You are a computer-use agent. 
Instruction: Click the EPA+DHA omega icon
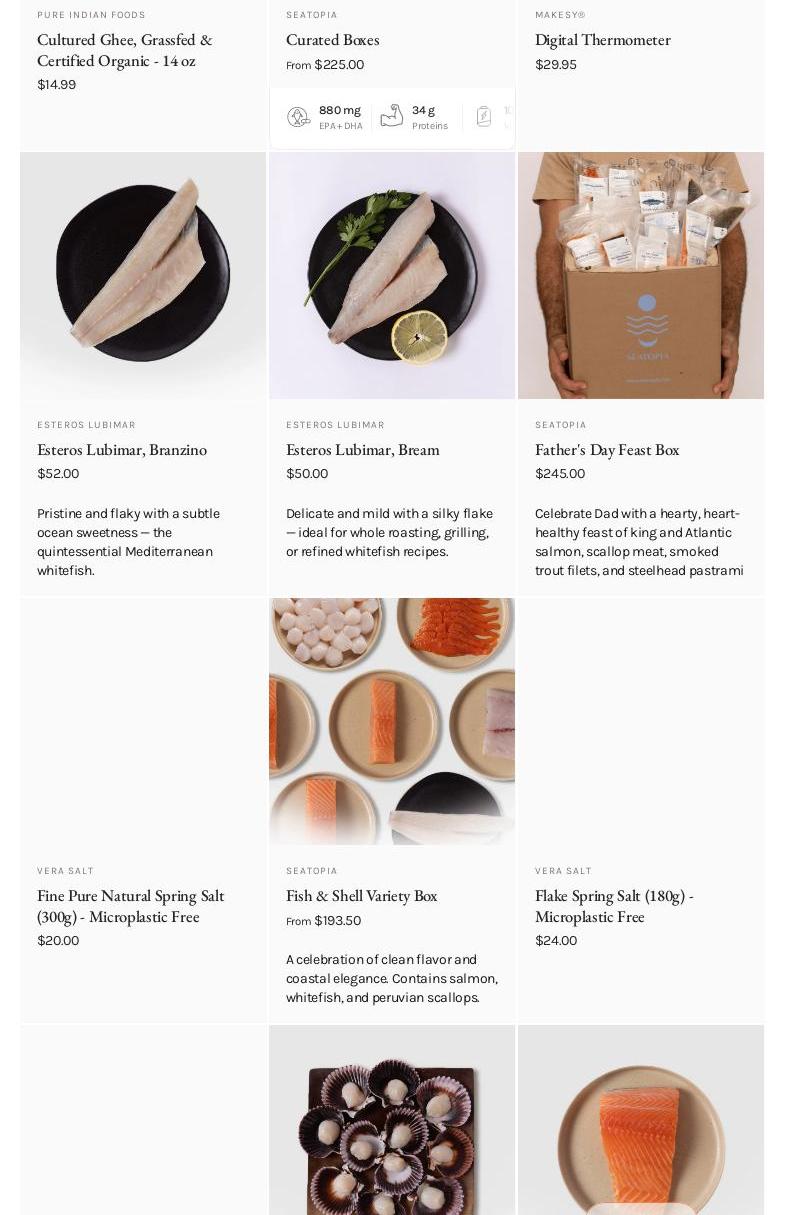click(x=298, y=117)
